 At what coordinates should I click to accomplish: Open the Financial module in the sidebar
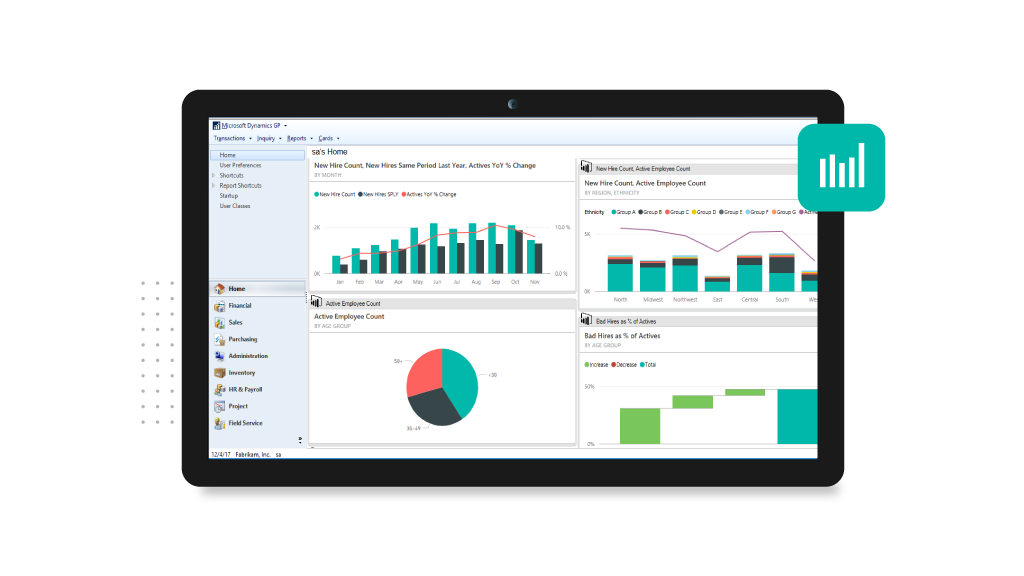pos(240,306)
